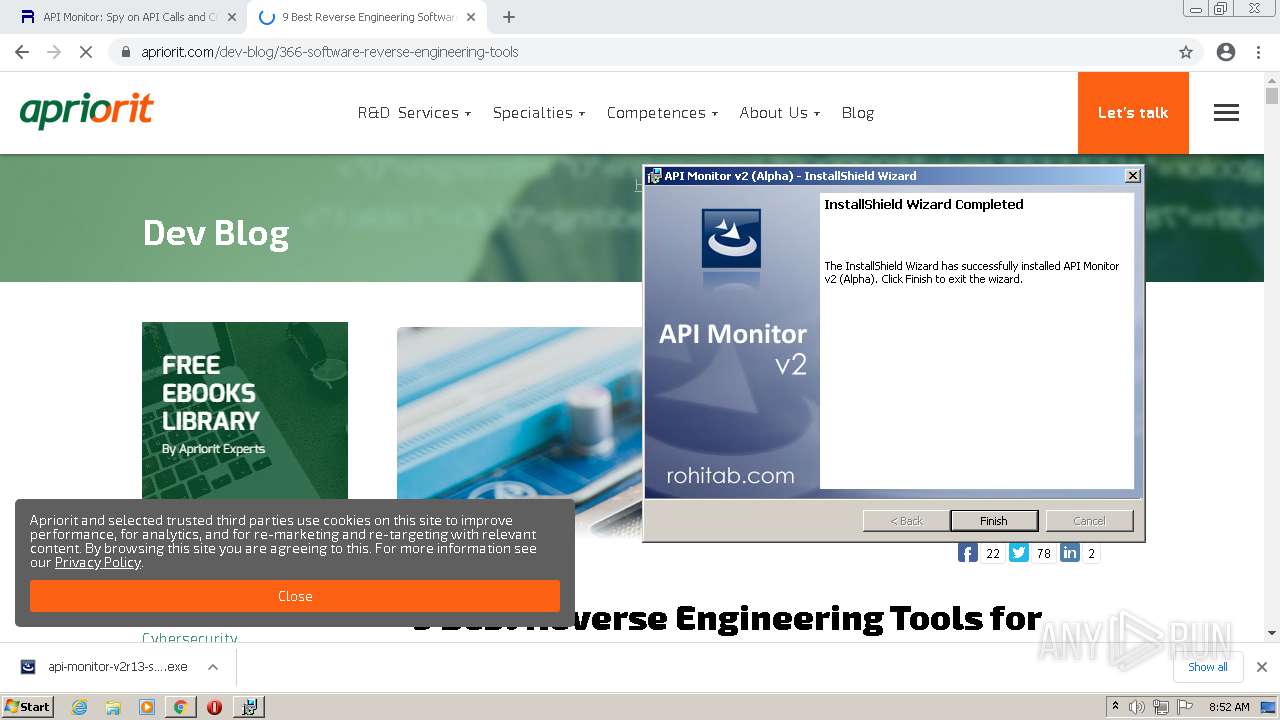Open Windows Explorer from the taskbar
Screen dimensions: 1280x720
pos(113,707)
